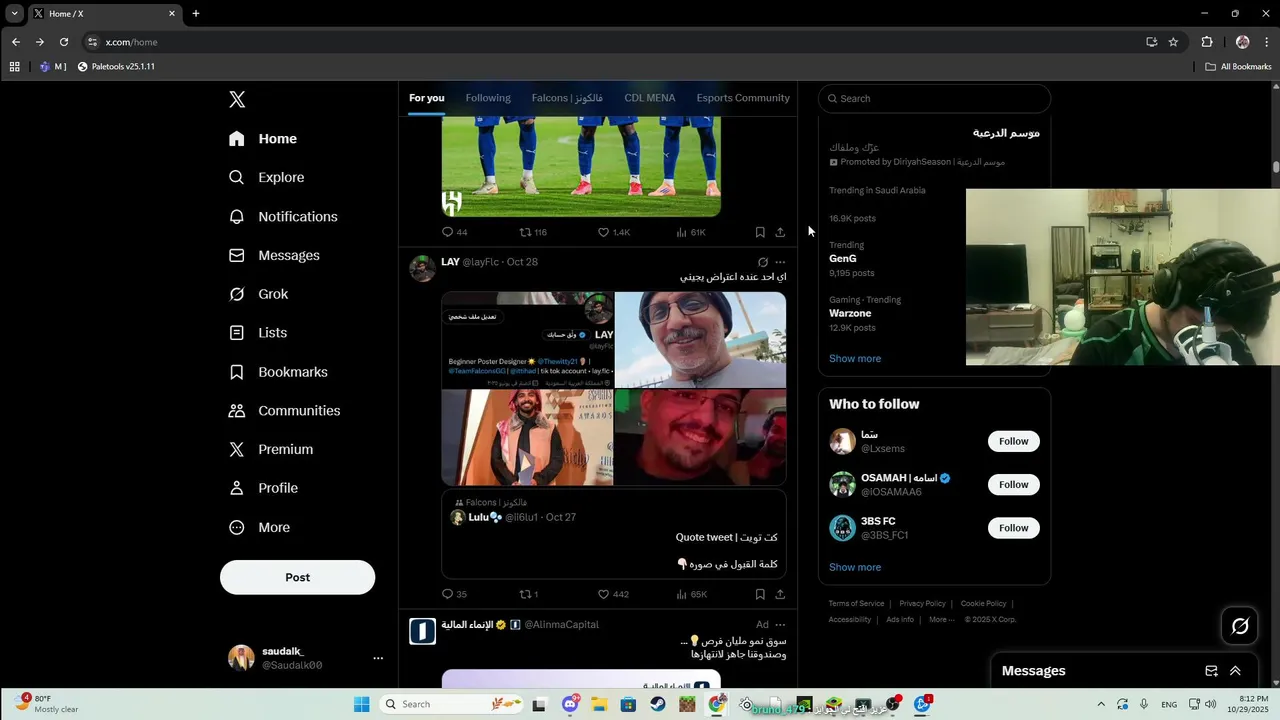1280x720 pixels.
Task: Open Steam from the taskbar
Action: (657, 704)
